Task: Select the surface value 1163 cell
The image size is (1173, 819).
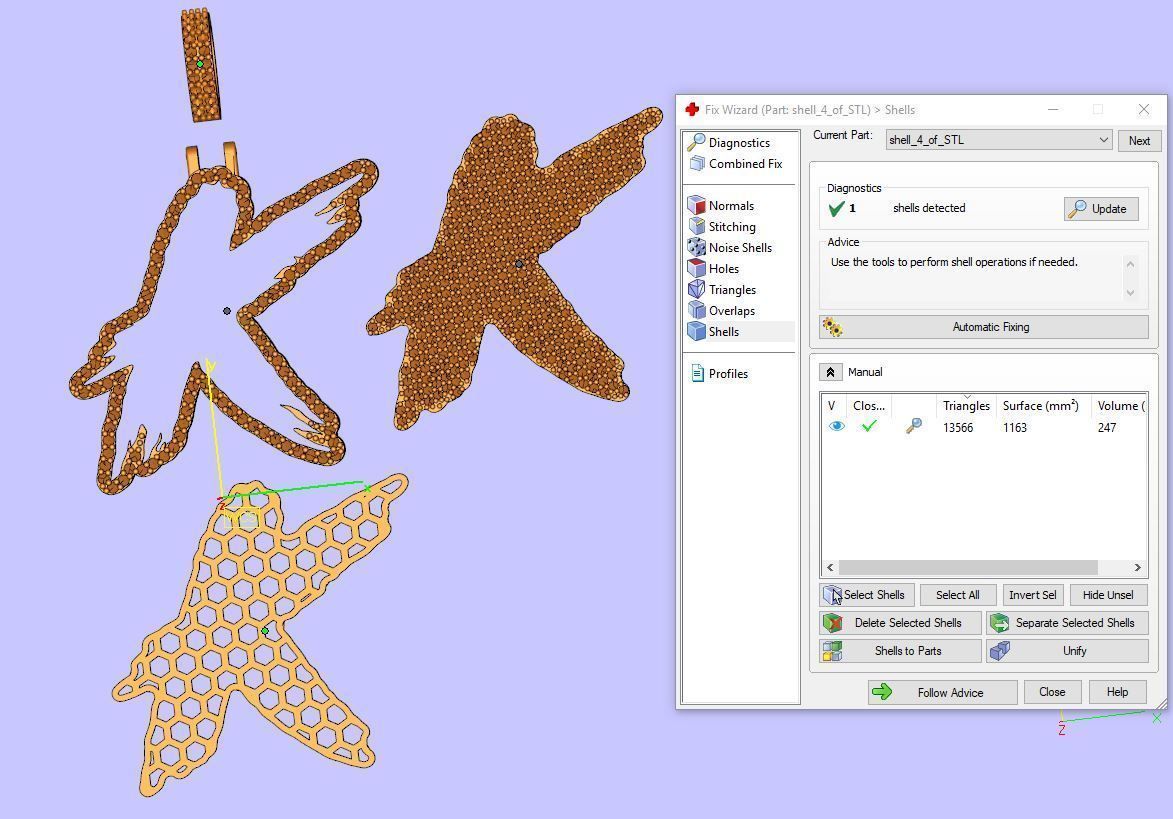Action: pyautogui.click(x=1014, y=427)
